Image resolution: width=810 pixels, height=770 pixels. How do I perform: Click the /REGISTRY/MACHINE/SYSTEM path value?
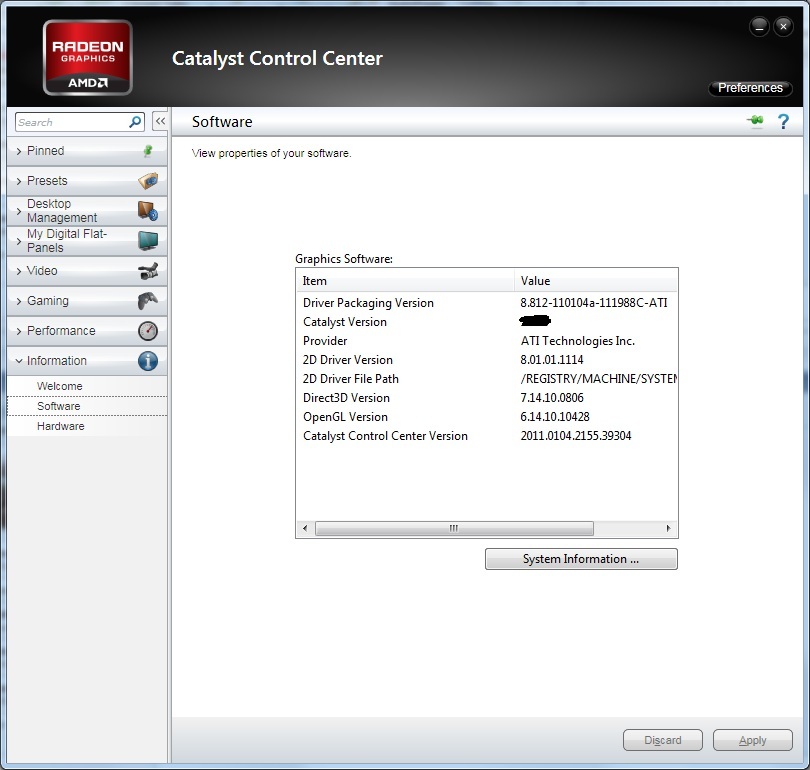pos(599,379)
